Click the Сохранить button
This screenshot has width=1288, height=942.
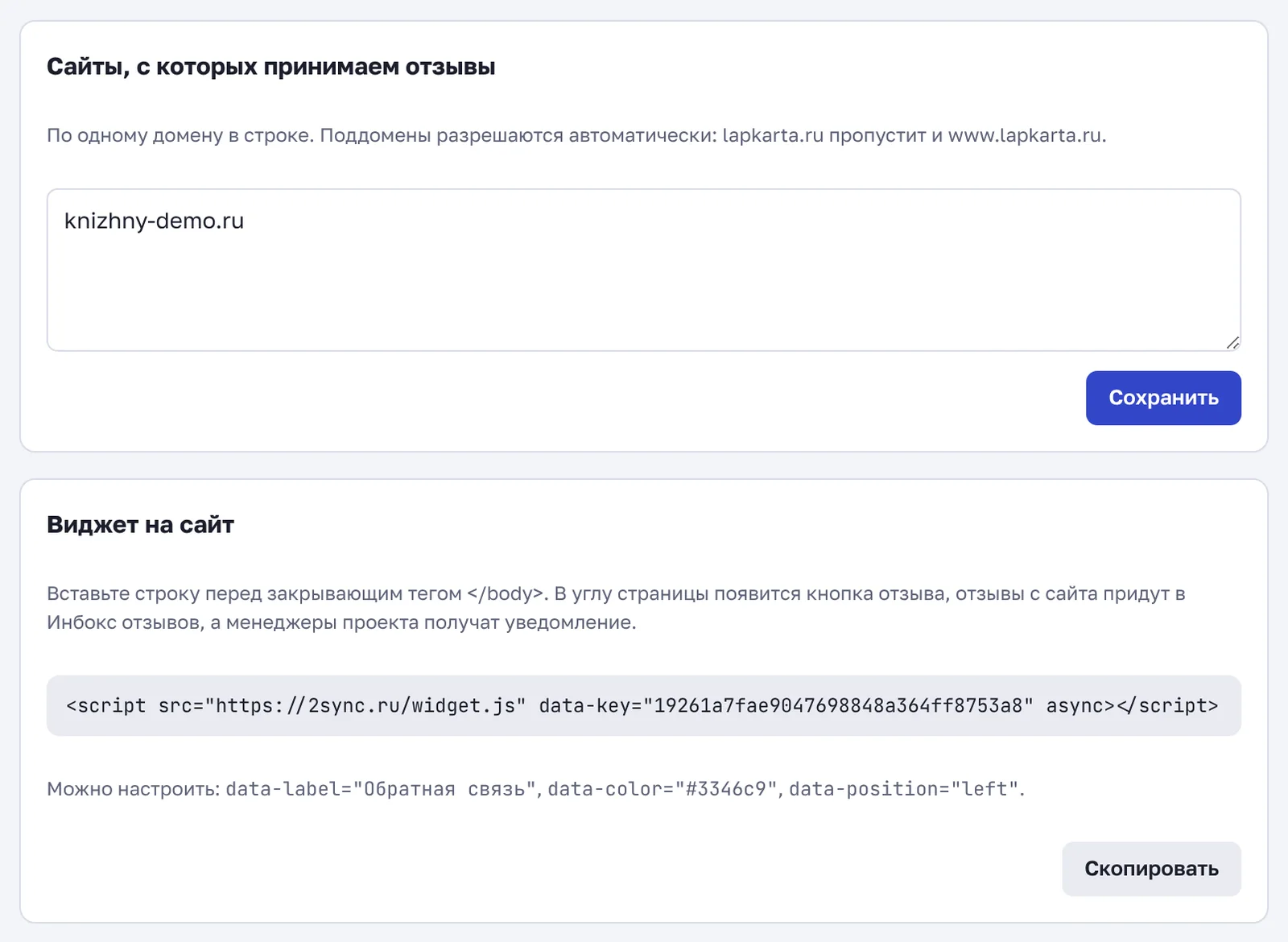tap(1163, 398)
